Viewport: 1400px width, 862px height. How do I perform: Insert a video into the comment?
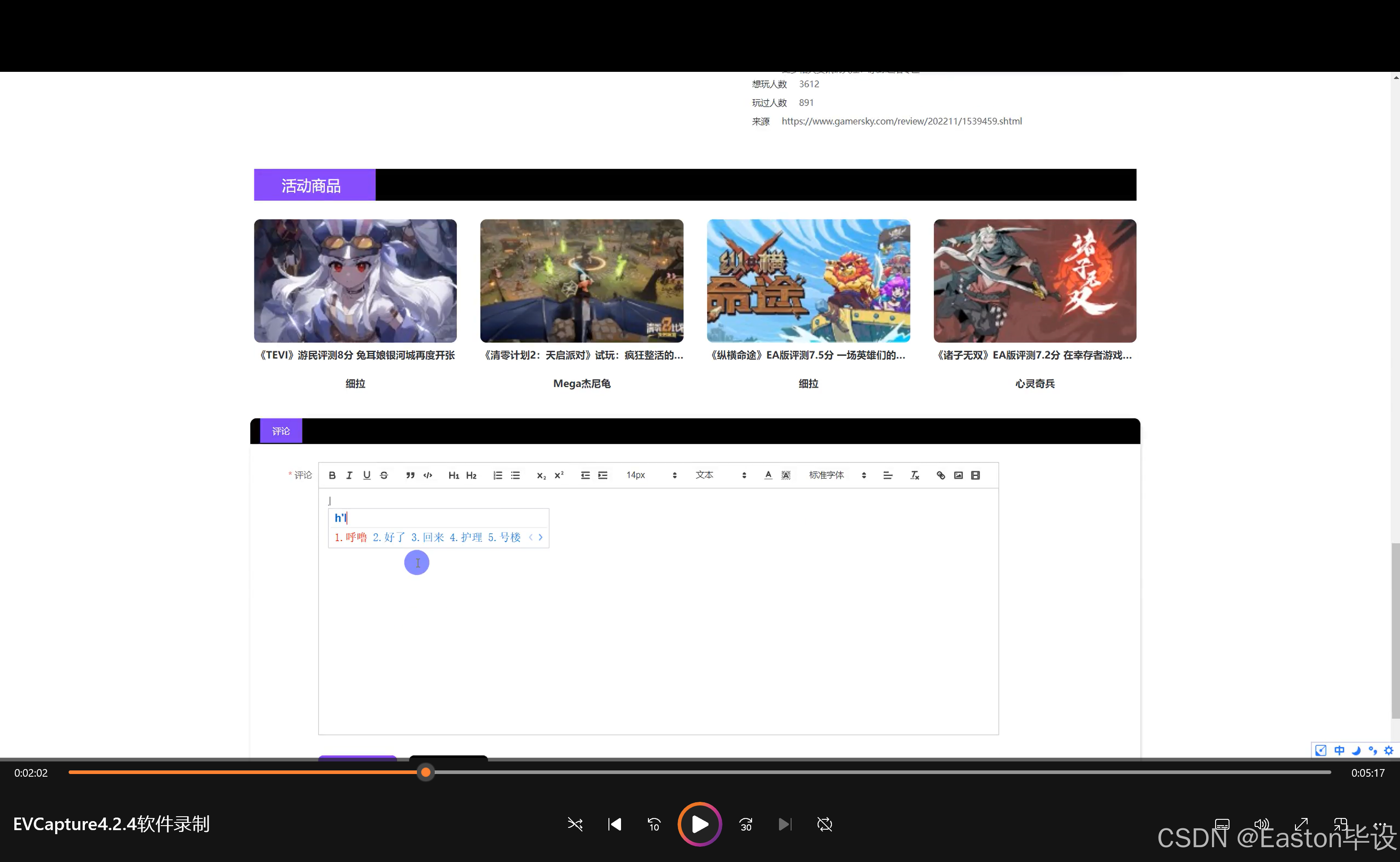(x=976, y=475)
